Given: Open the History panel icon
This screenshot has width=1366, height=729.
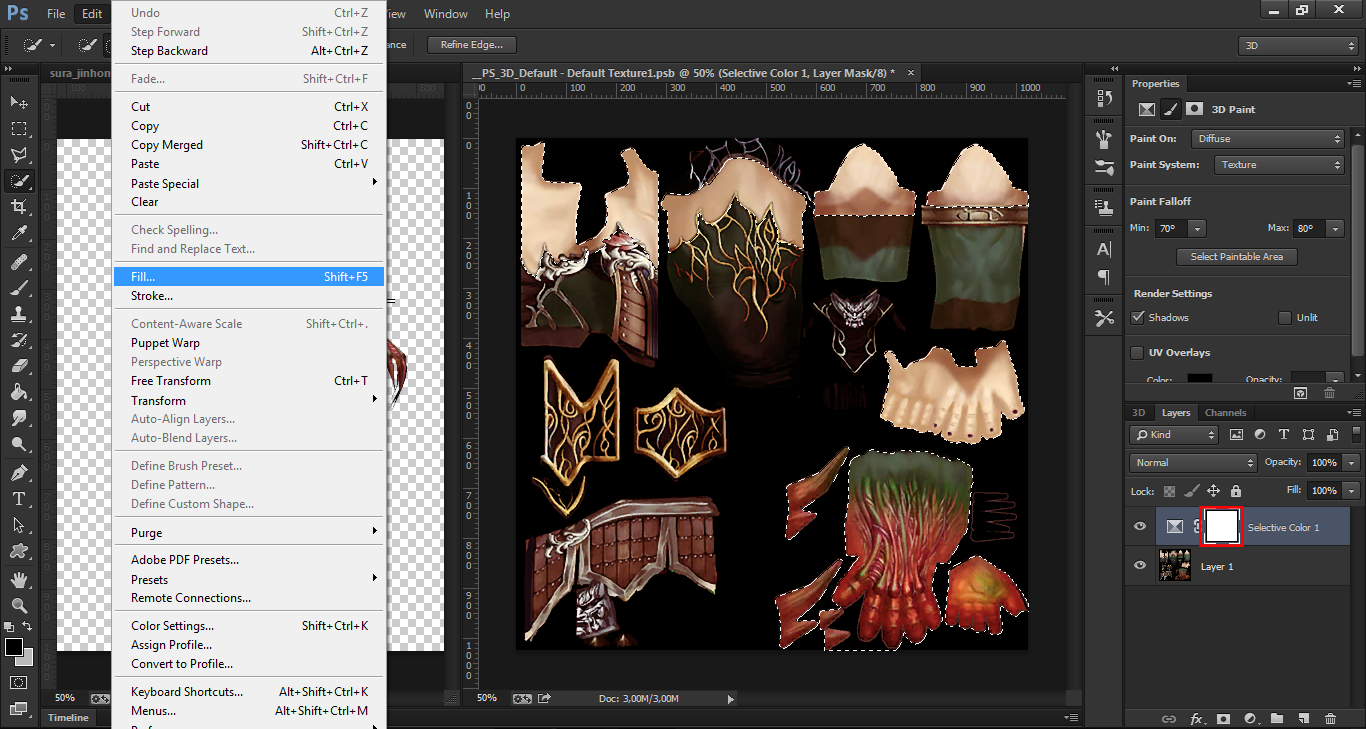Looking at the screenshot, I should coord(1104,98).
